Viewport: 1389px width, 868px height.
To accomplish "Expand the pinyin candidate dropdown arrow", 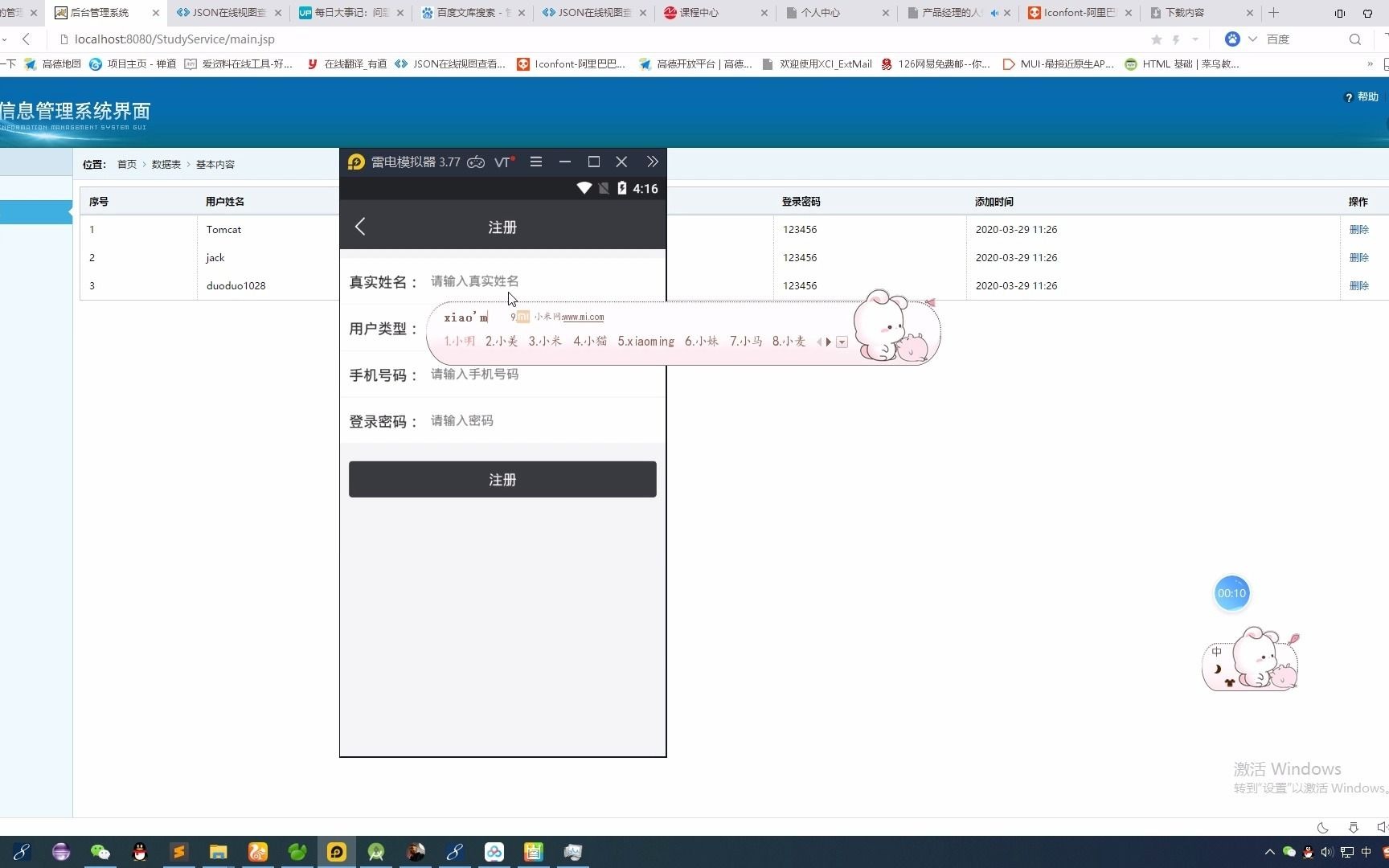I will (x=842, y=342).
